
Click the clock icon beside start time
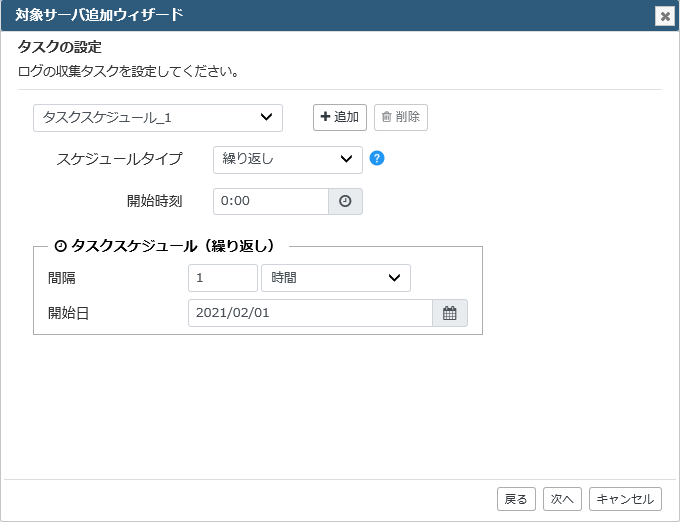click(345, 201)
